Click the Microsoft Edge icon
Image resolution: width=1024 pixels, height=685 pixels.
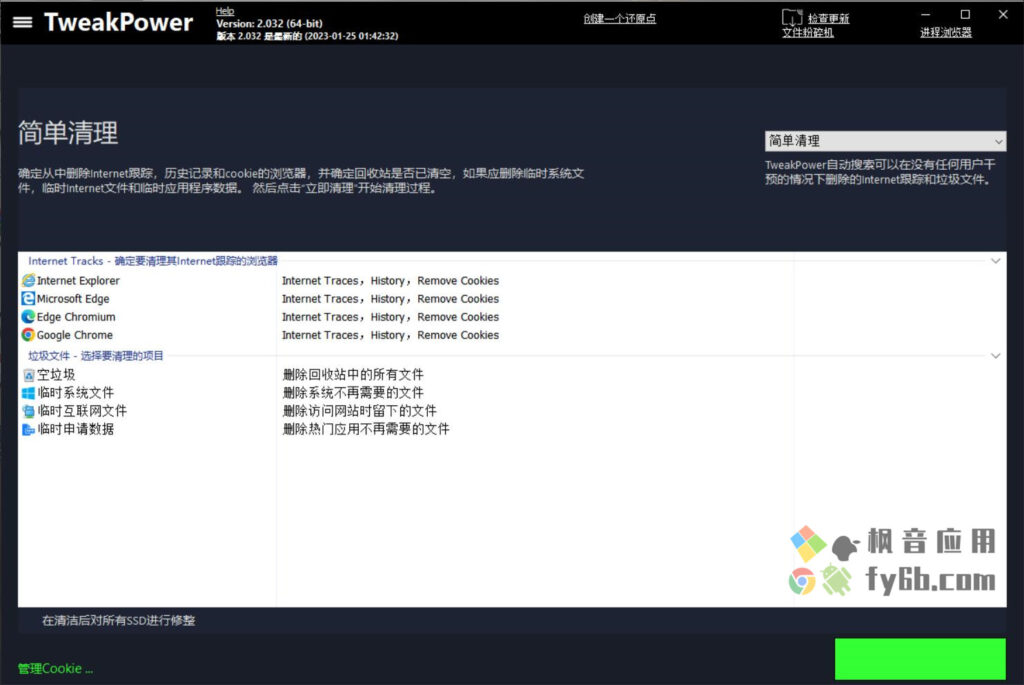pyautogui.click(x=28, y=298)
